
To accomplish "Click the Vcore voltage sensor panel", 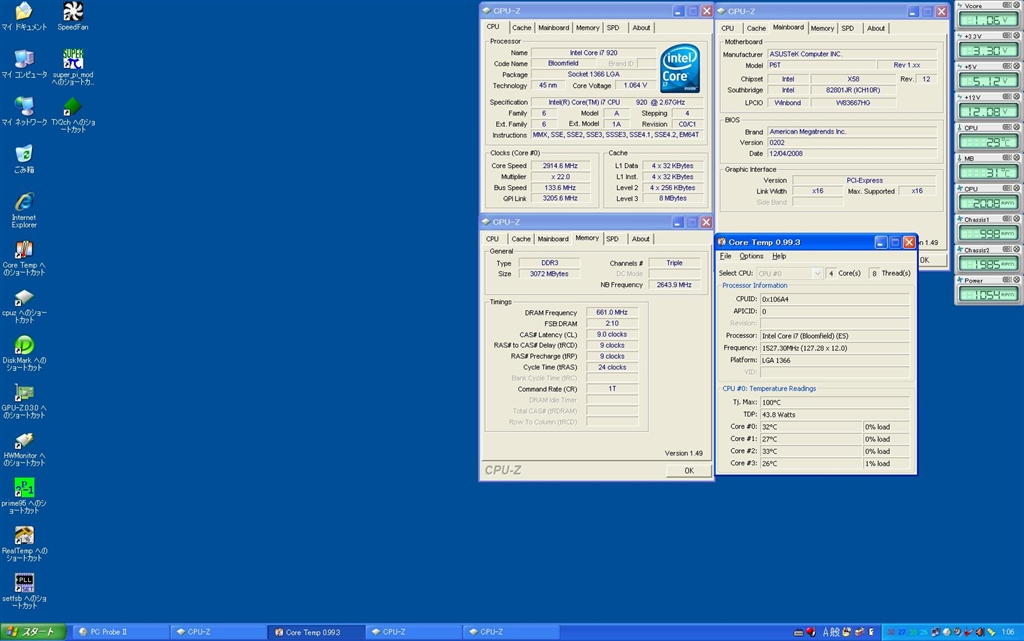I will point(987,20).
